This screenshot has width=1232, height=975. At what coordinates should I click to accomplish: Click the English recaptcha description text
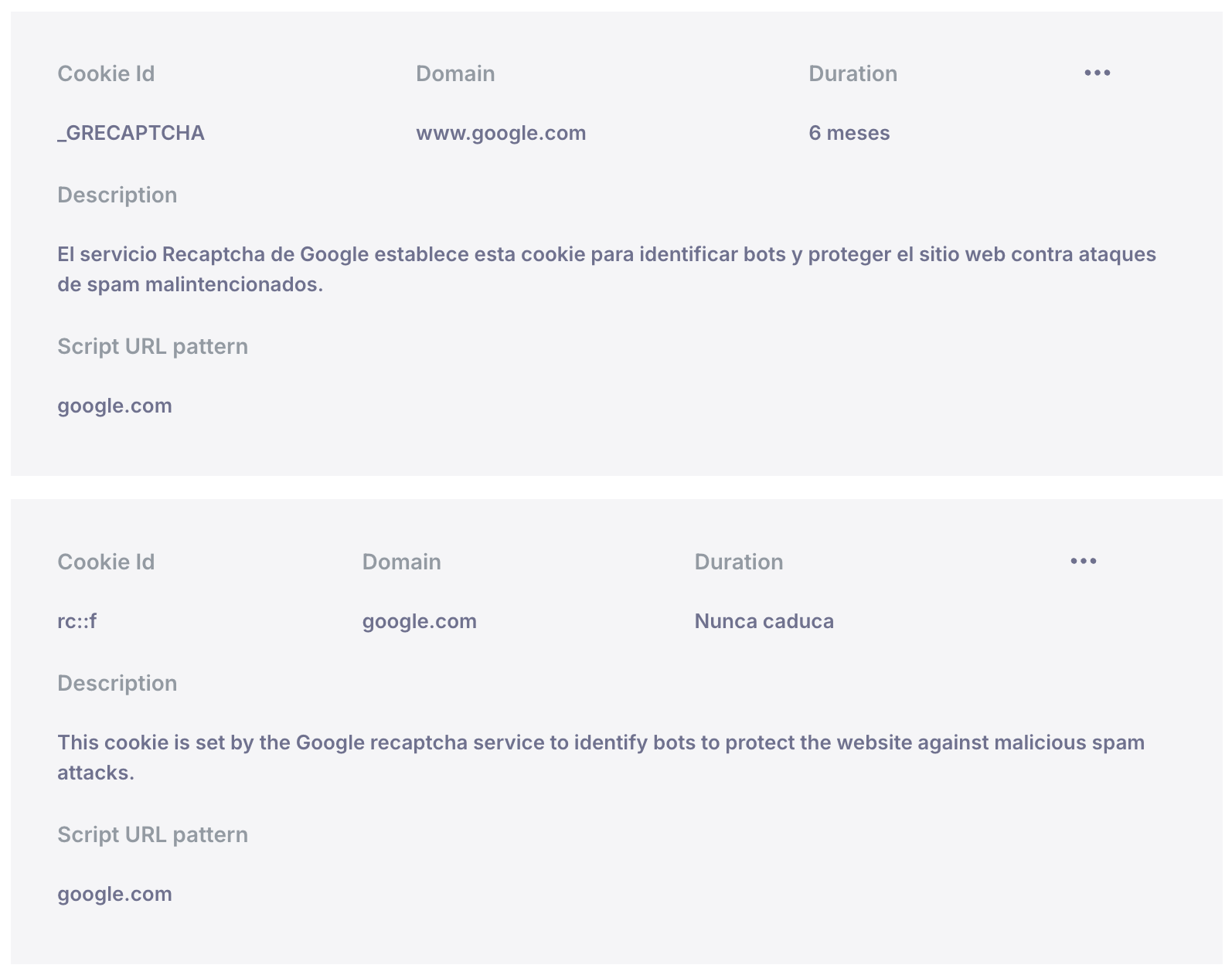click(x=601, y=757)
